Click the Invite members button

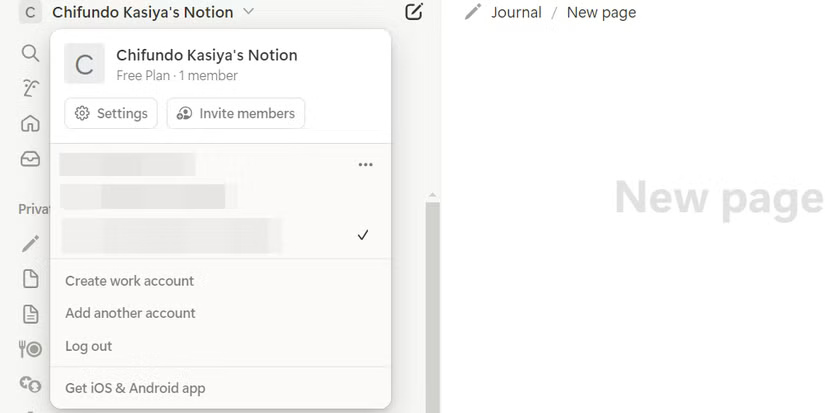point(236,113)
